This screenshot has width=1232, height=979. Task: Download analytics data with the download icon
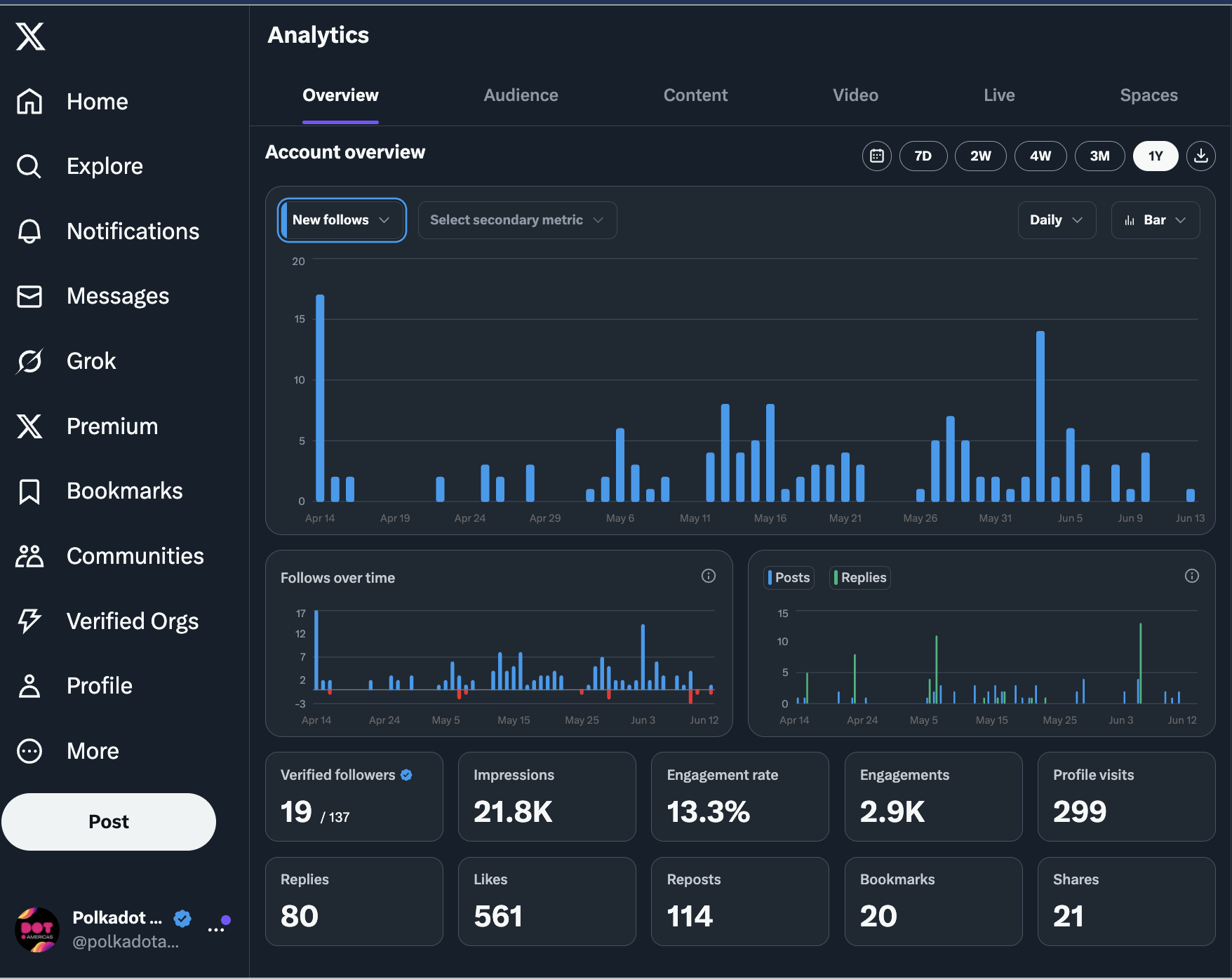1200,156
